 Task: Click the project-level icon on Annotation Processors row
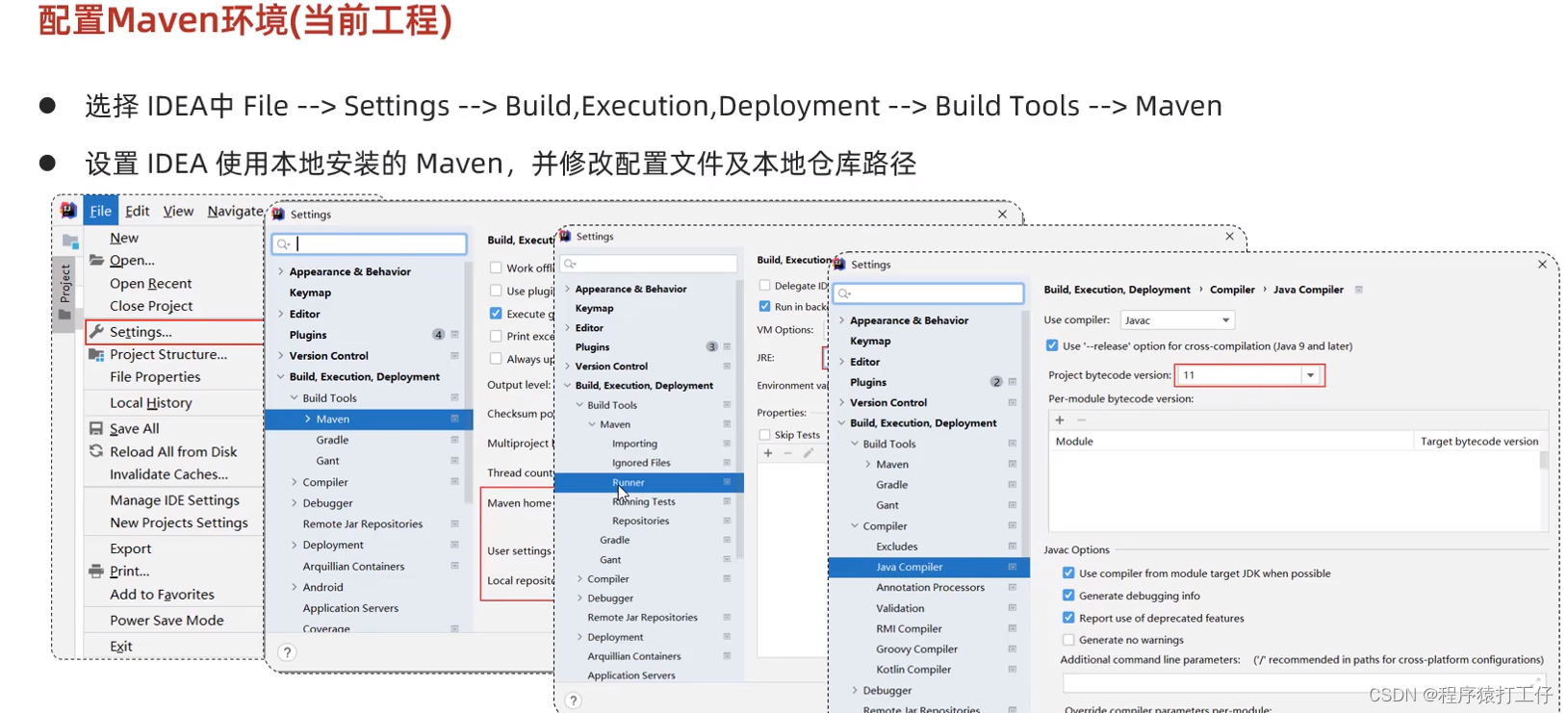pos(1012,587)
